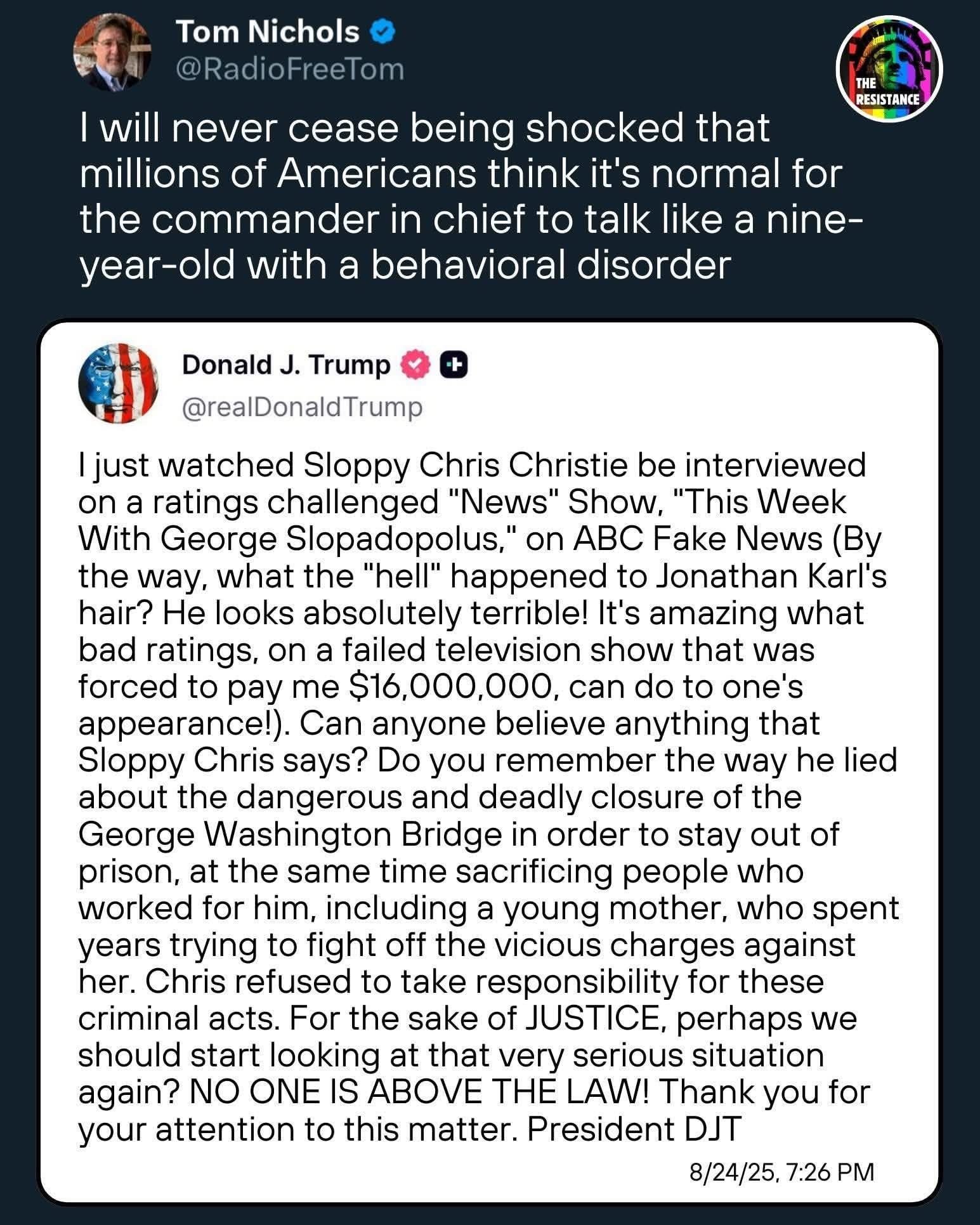Open the Tom Nichols display name
This screenshot has width=980, height=1225.
(x=268, y=32)
